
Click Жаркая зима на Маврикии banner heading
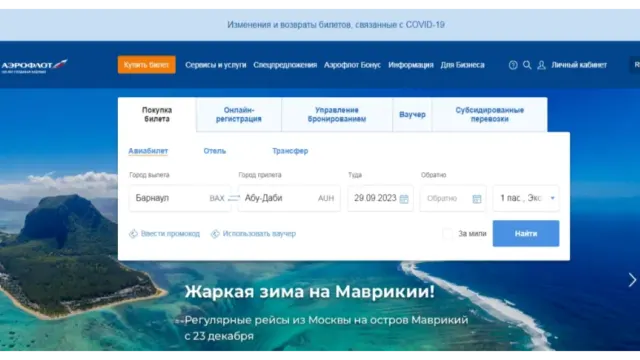click(x=309, y=292)
